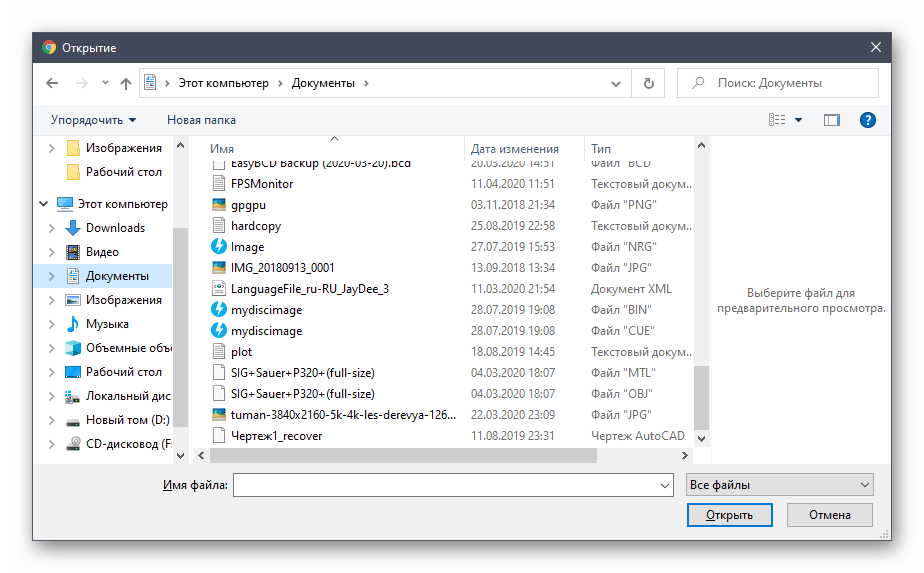Image resolution: width=924 pixels, height=573 pixels.
Task: Open the Все файлы file type dropdown
Action: coord(779,485)
